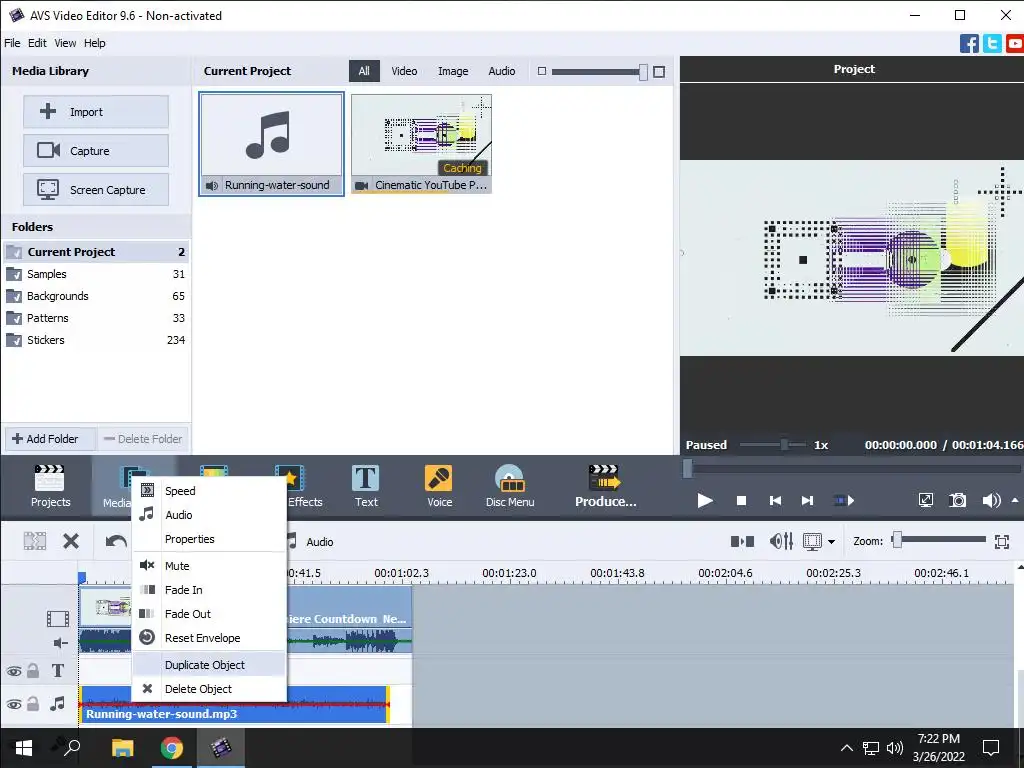Open the Disc Menu tool

(509, 486)
